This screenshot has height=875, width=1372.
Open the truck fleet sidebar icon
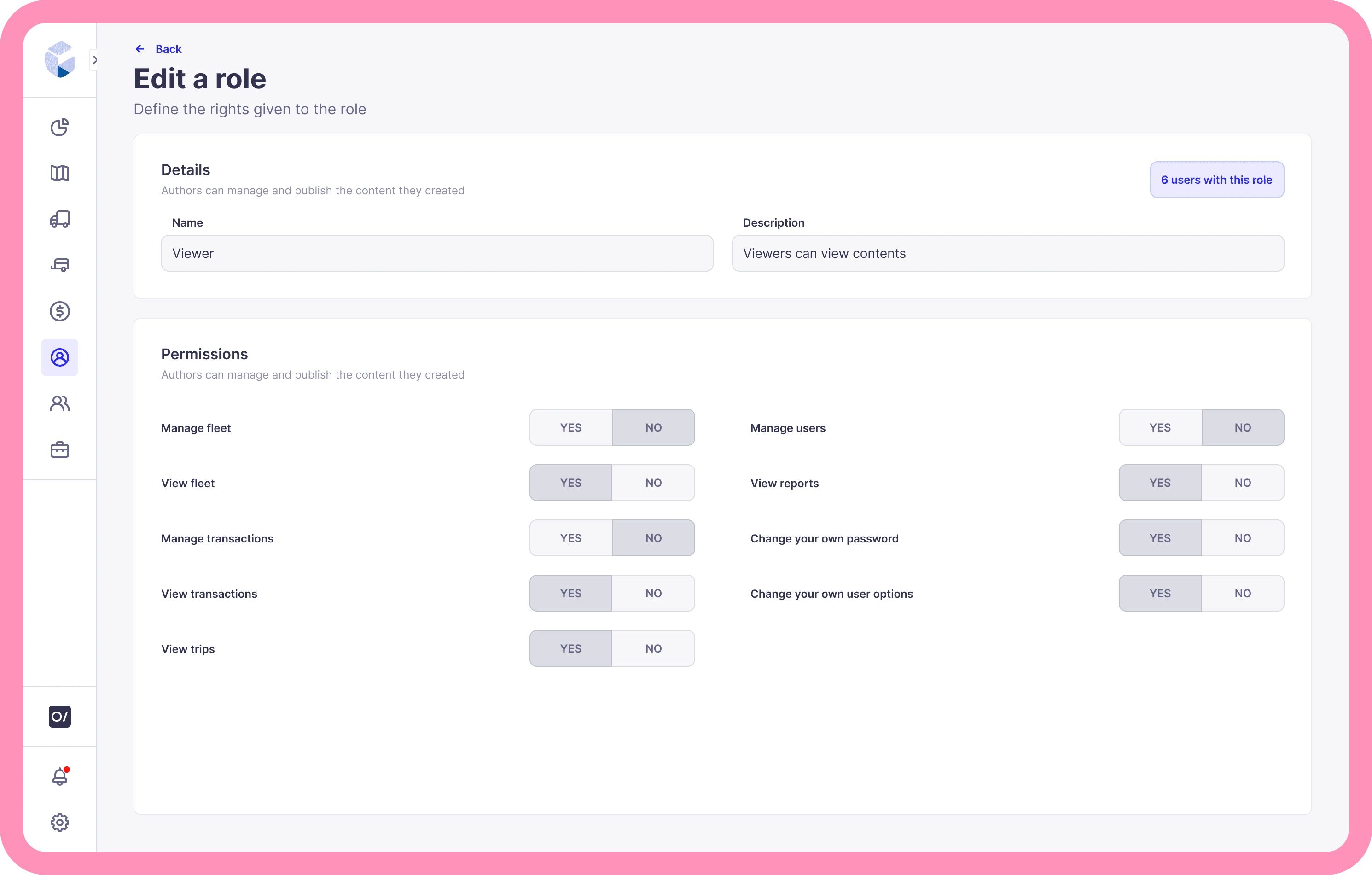coord(59,219)
